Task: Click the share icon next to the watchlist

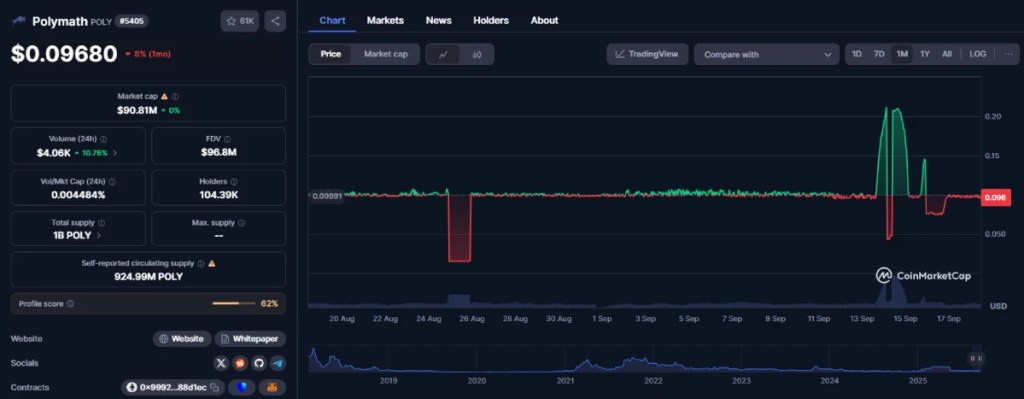Action: (275, 21)
